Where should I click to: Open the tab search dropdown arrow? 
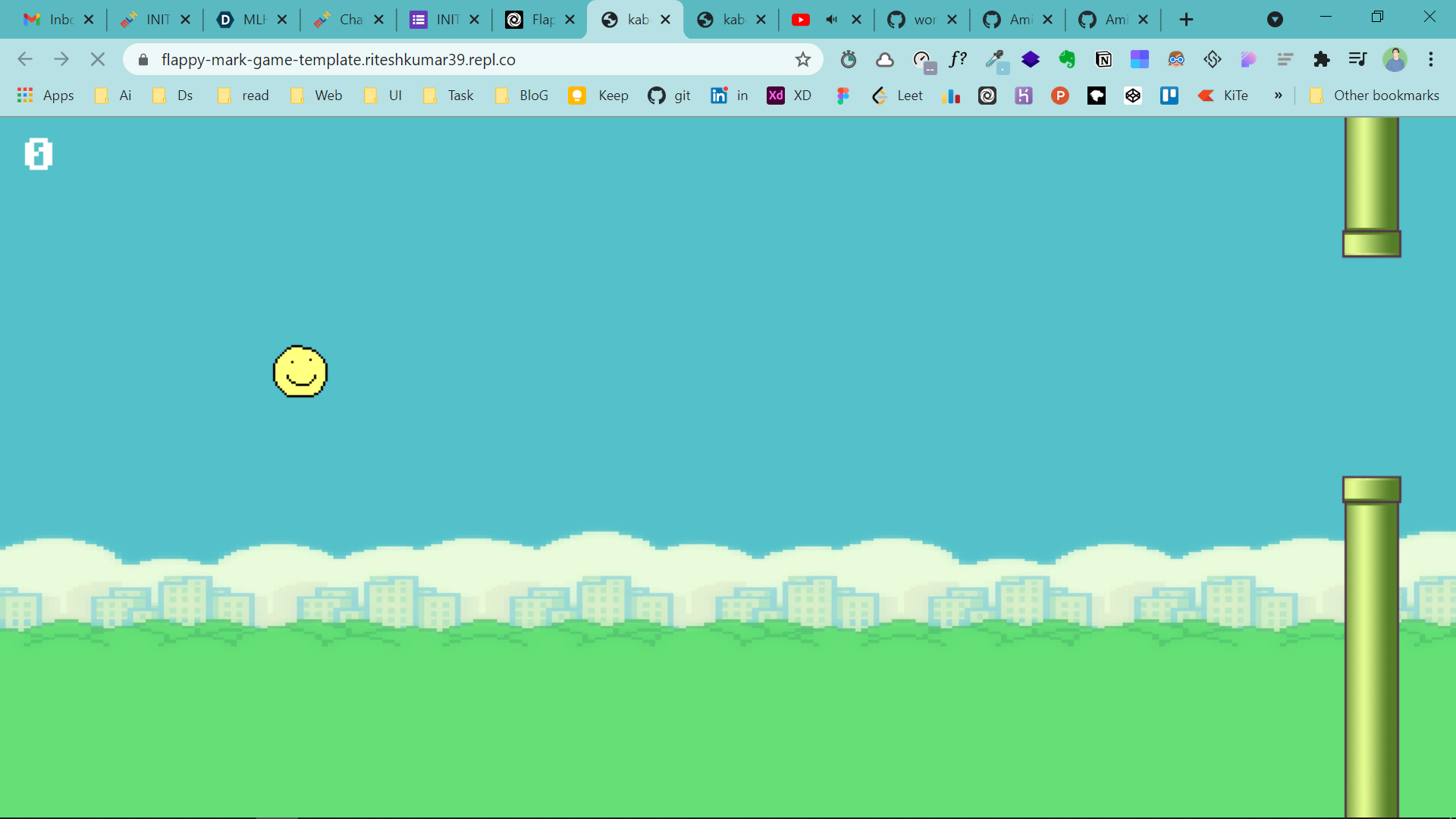click(x=1275, y=20)
